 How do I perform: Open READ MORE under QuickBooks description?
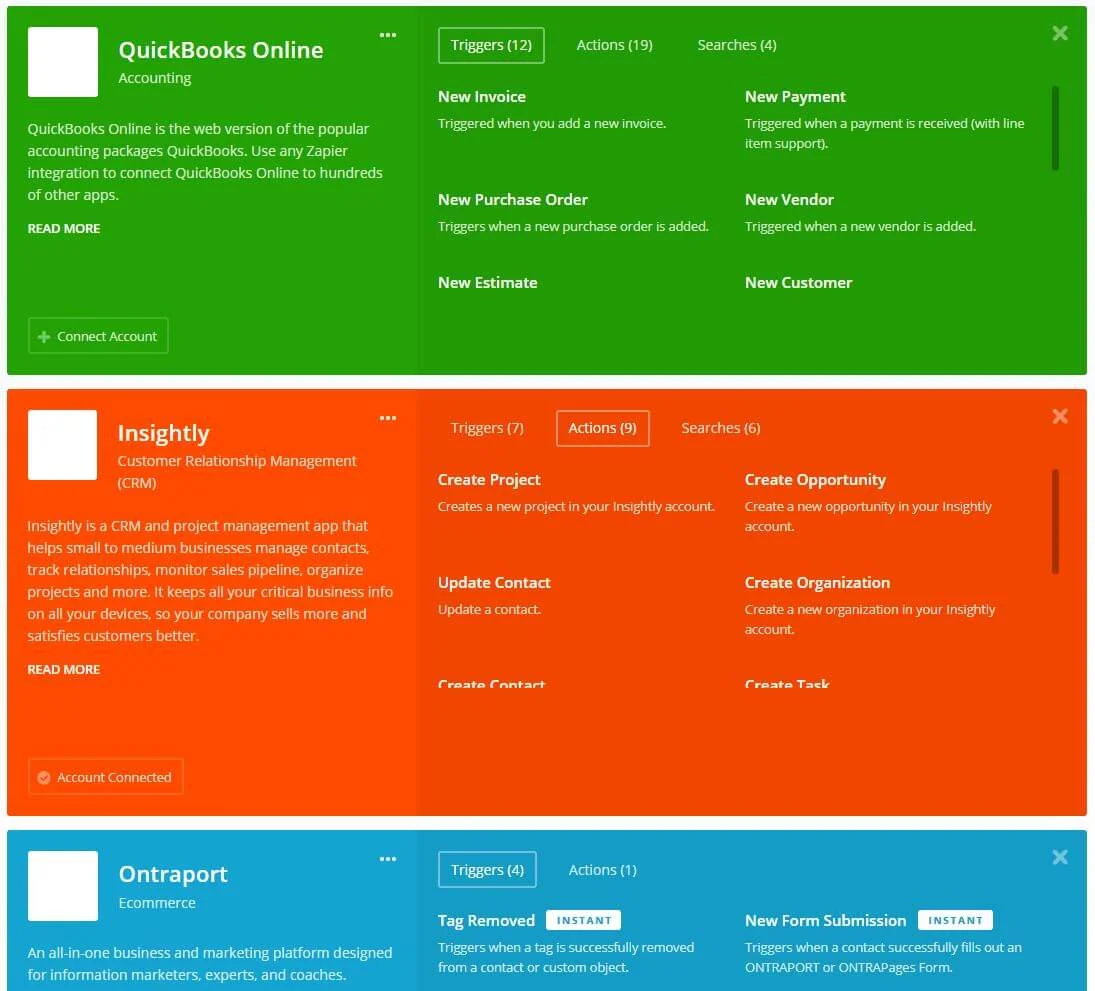pyautogui.click(x=64, y=228)
